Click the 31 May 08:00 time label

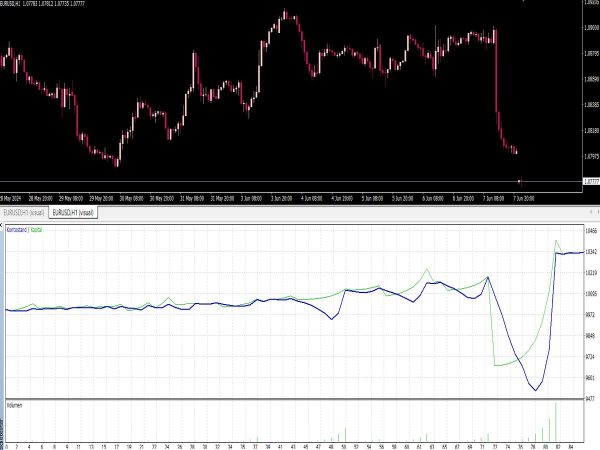192,199
